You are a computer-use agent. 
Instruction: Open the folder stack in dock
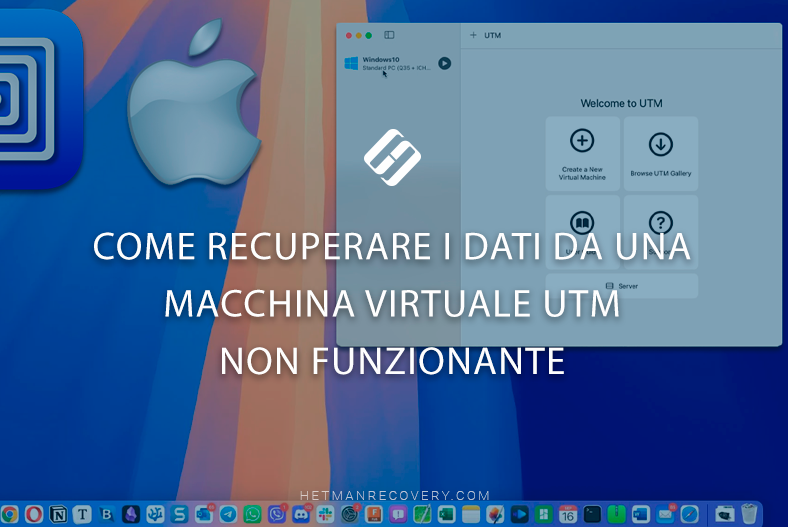tap(724, 514)
